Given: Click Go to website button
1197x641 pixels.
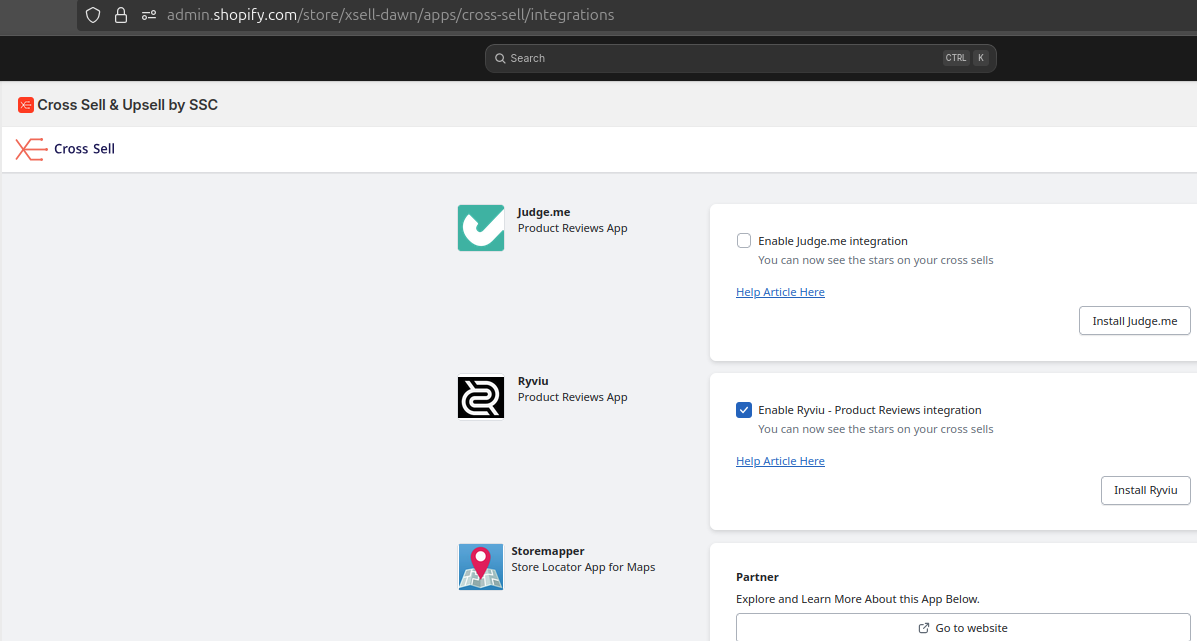Looking at the screenshot, I should point(963,627).
